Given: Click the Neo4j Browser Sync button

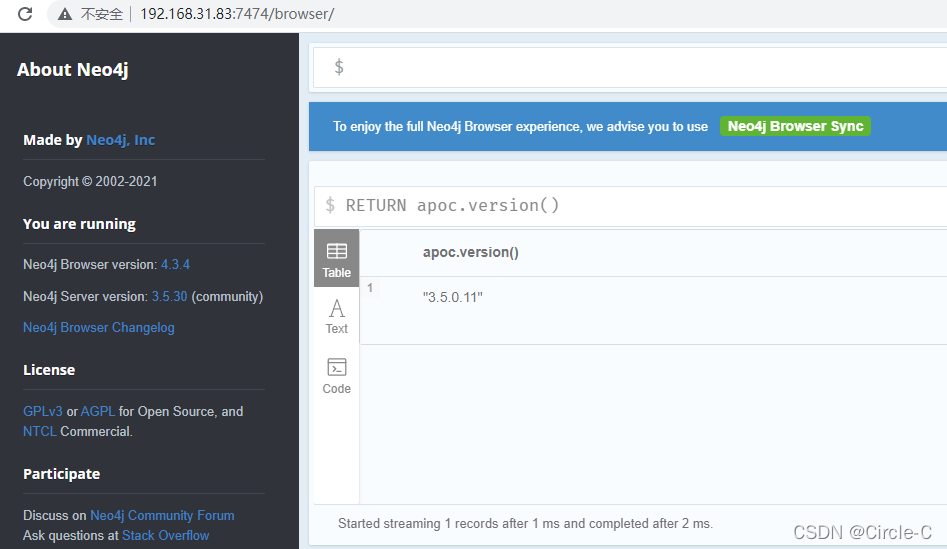Looking at the screenshot, I should click(x=795, y=126).
